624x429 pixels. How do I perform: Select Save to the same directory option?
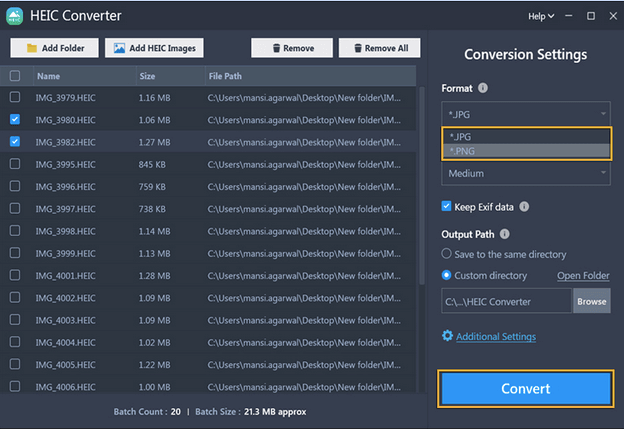tap(447, 254)
